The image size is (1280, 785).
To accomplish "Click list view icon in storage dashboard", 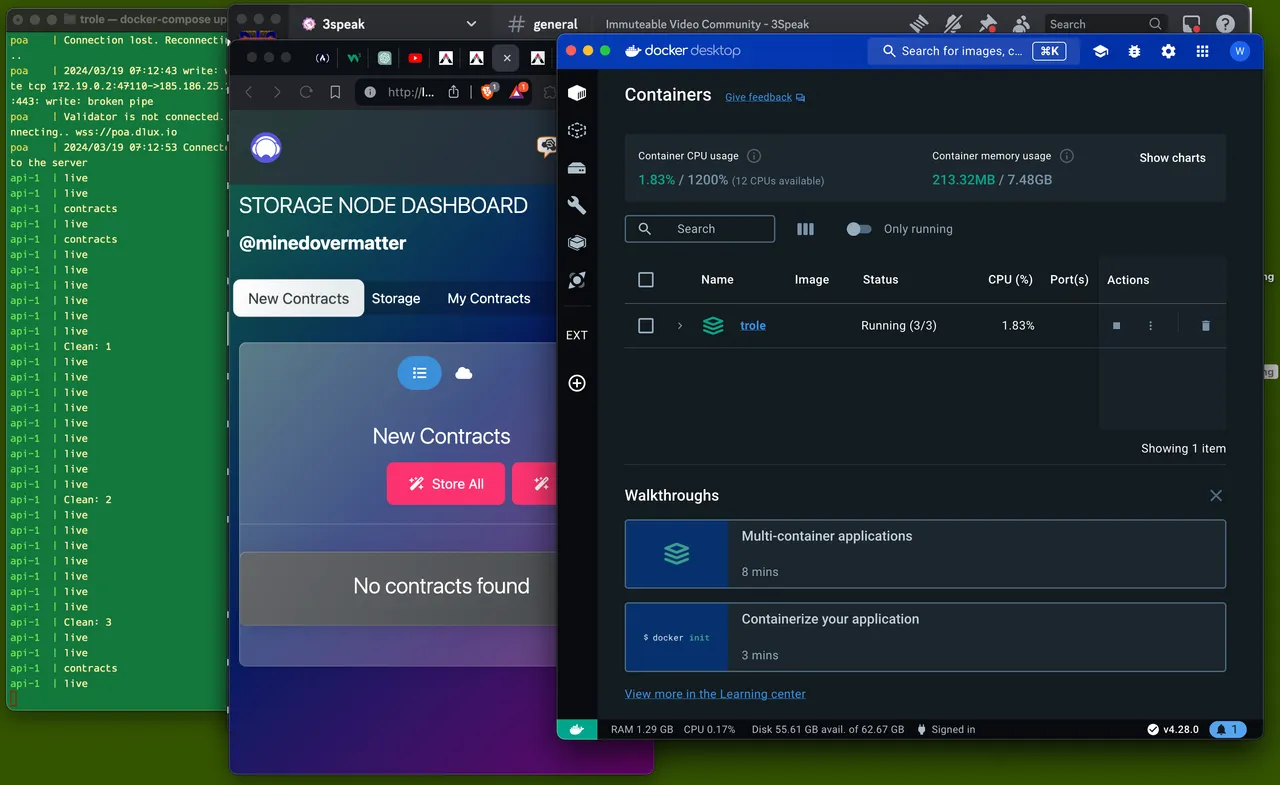I will click(420, 373).
